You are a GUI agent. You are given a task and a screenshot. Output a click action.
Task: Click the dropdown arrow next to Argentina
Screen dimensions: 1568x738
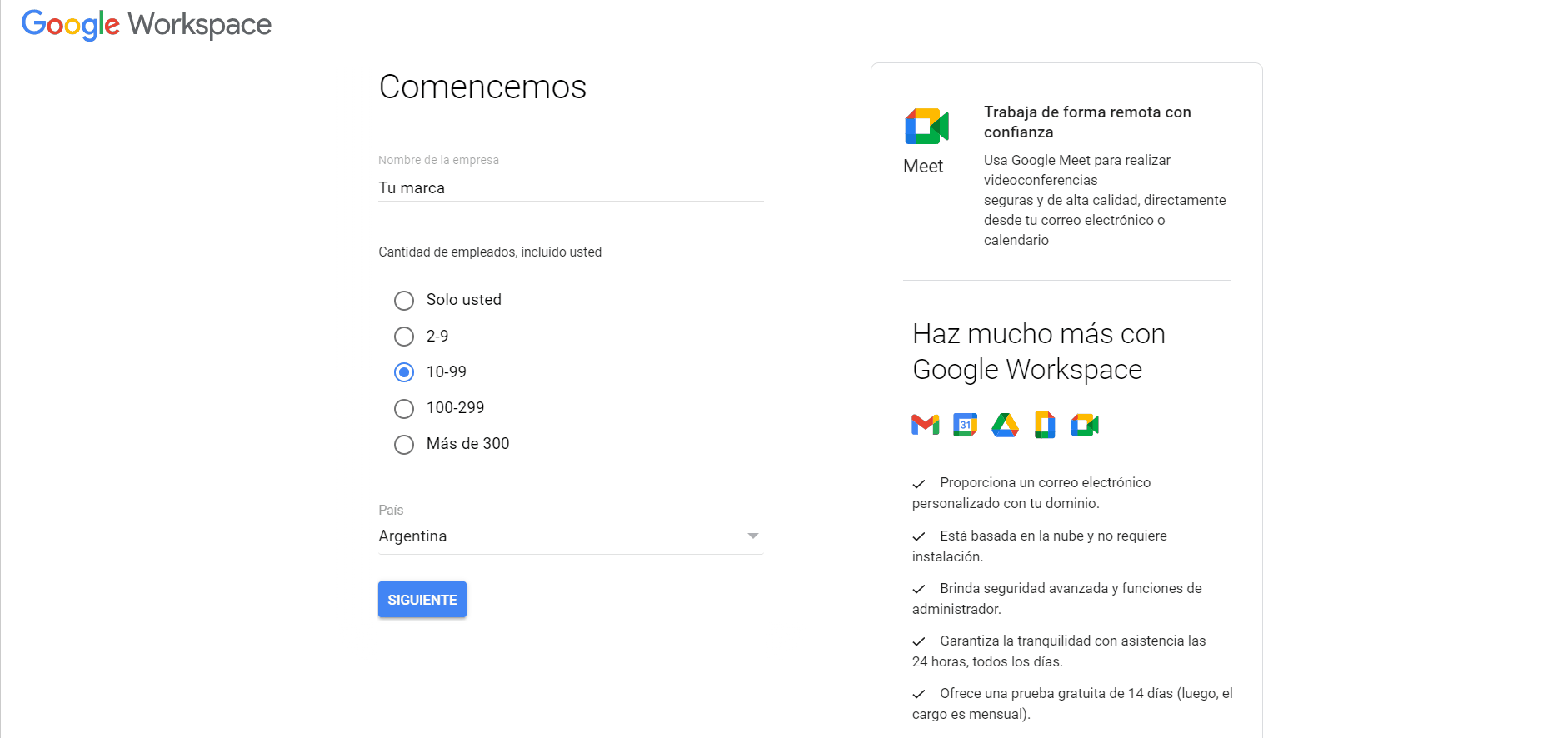[x=753, y=536]
